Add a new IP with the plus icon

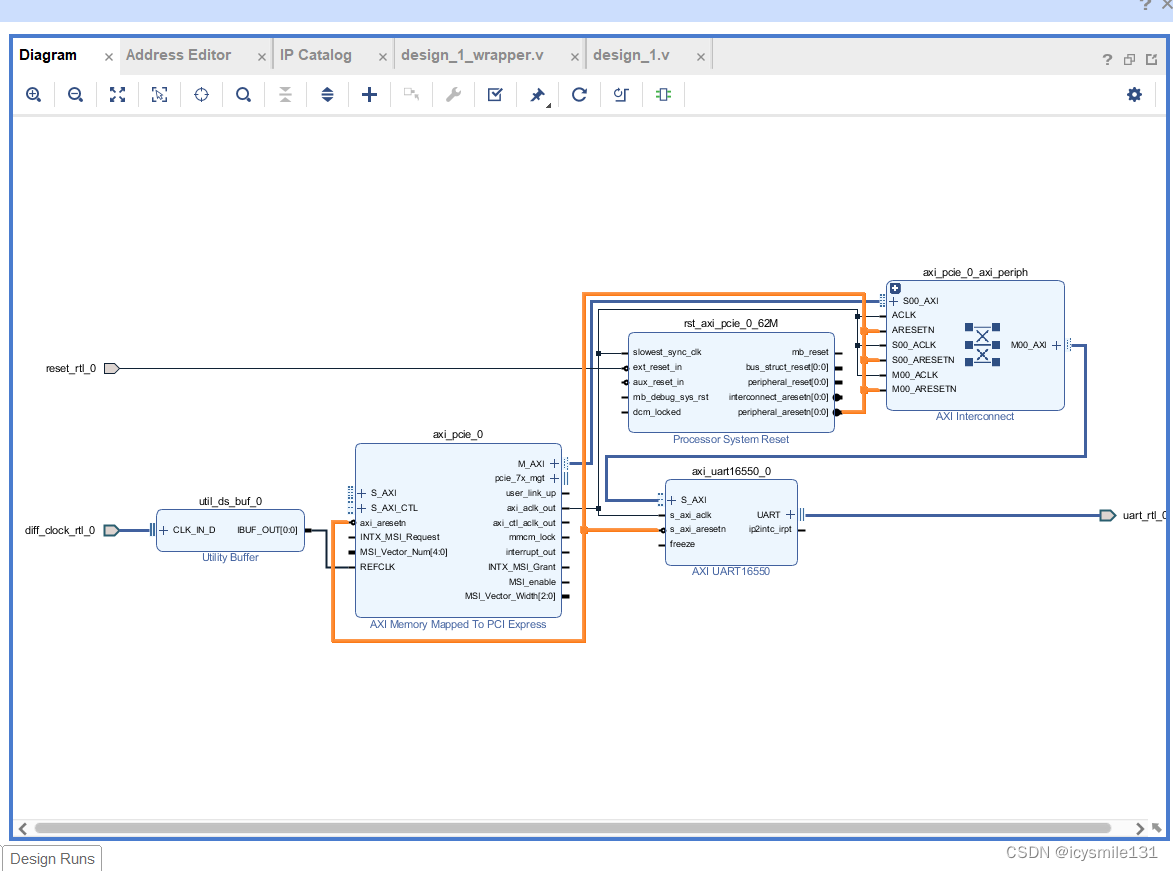pos(369,94)
